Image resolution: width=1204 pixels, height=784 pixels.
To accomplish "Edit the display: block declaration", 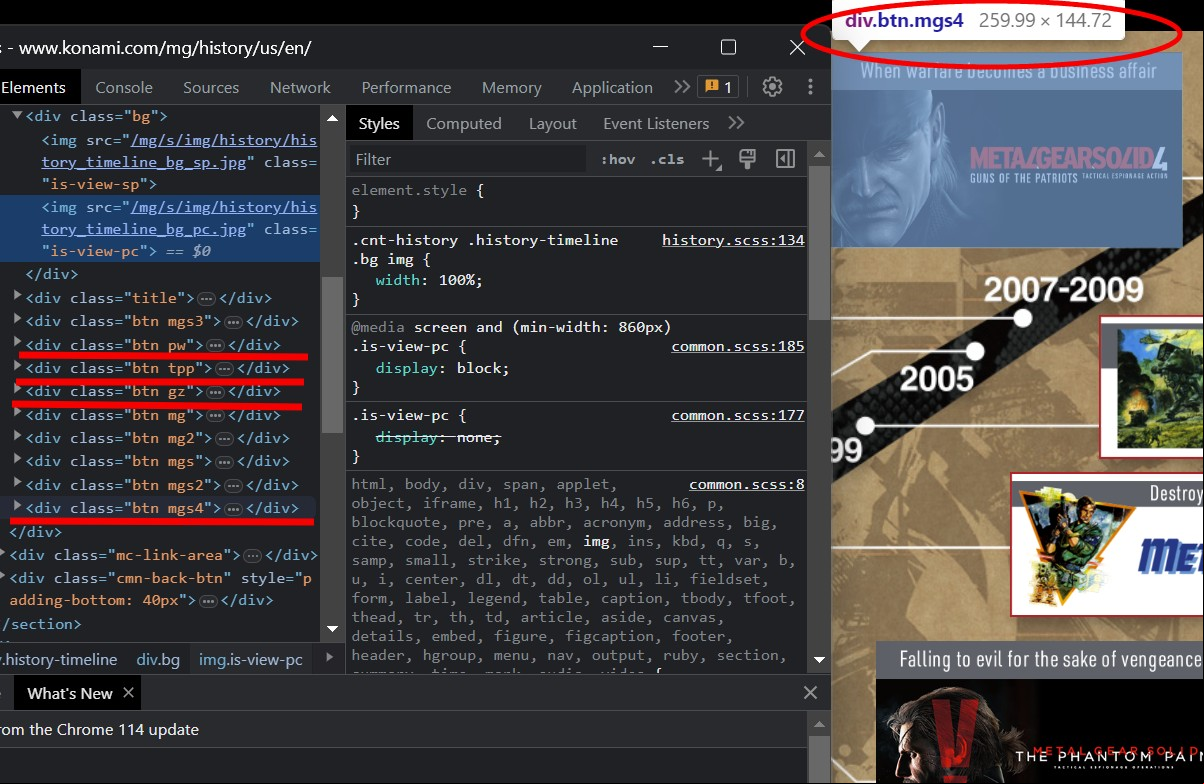I will [x=442, y=368].
